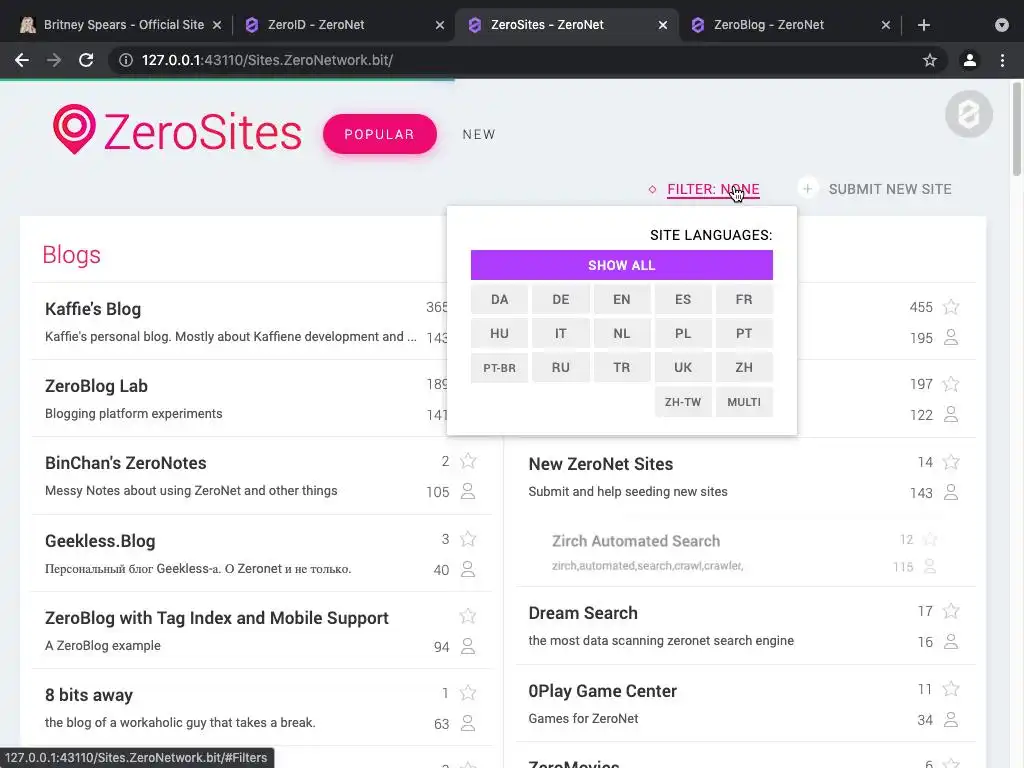Click SHOW ALL languages button

tap(621, 265)
